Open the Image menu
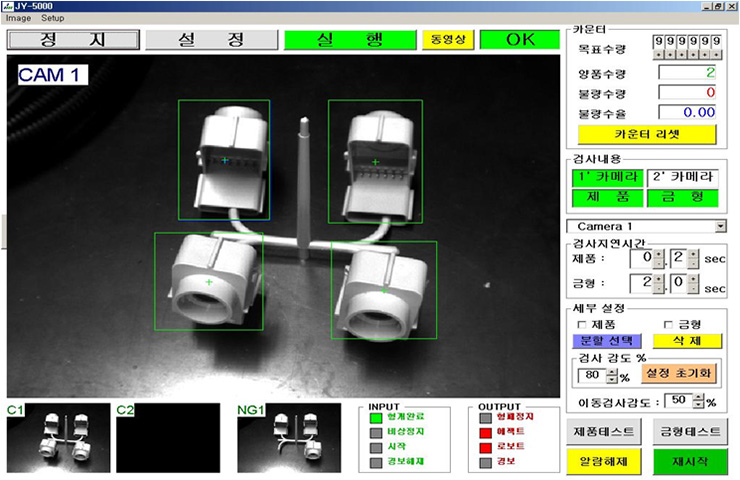This screenshot has width=740, height=480. click(18, 18)
